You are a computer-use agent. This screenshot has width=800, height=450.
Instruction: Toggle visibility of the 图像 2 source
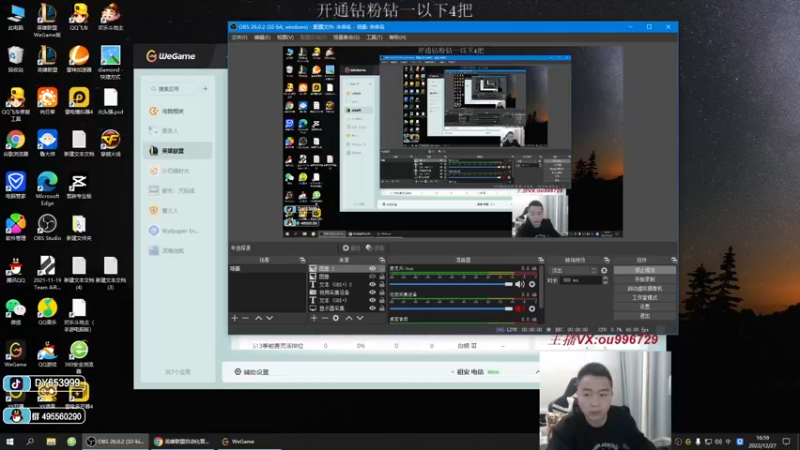[x=372, y=268]
